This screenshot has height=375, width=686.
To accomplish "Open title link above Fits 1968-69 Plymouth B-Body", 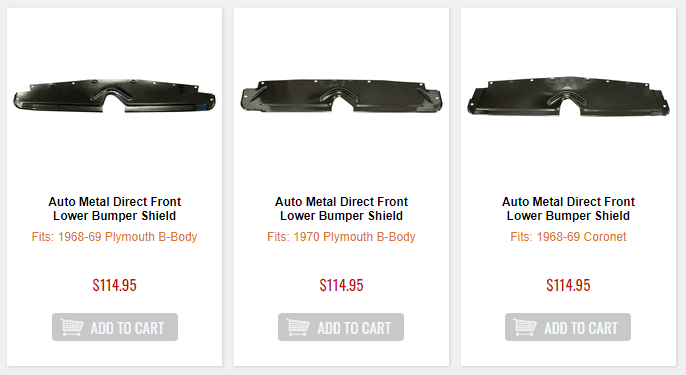I will pyautogui.click(x=115, y=209).
